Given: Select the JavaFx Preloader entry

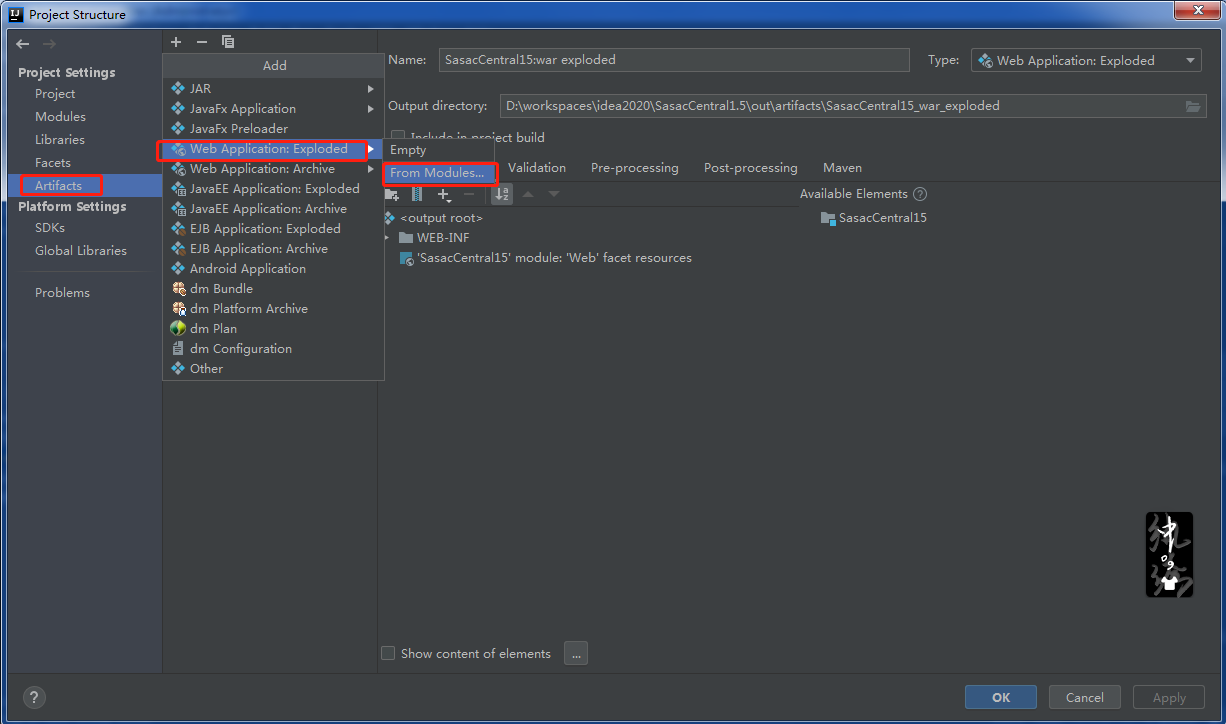Looking at the screenshot, I should (273, 129).
